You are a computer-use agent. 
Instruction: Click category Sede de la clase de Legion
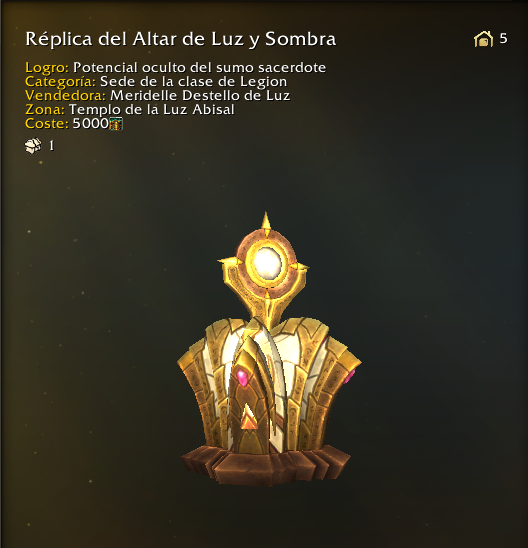point(194,81)
